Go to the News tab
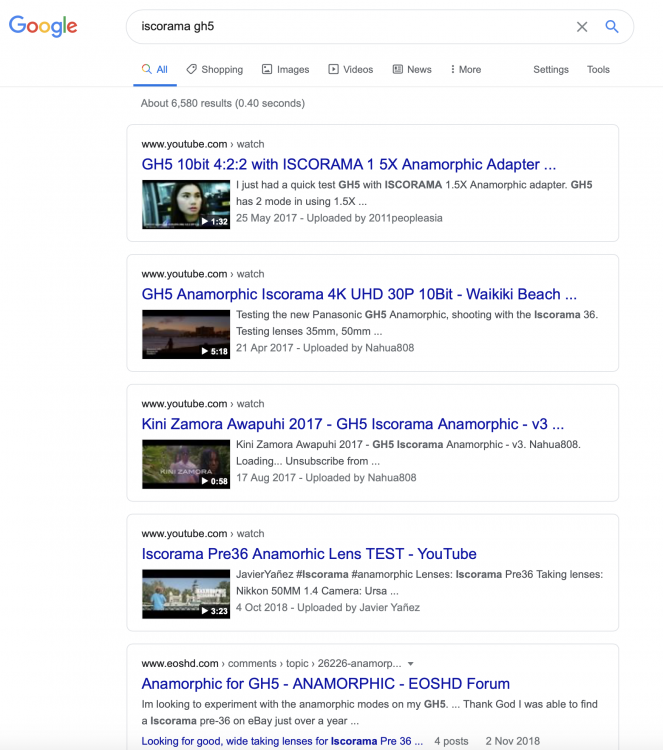Screen dimensions: 663x750 click(x=412, y=70)
